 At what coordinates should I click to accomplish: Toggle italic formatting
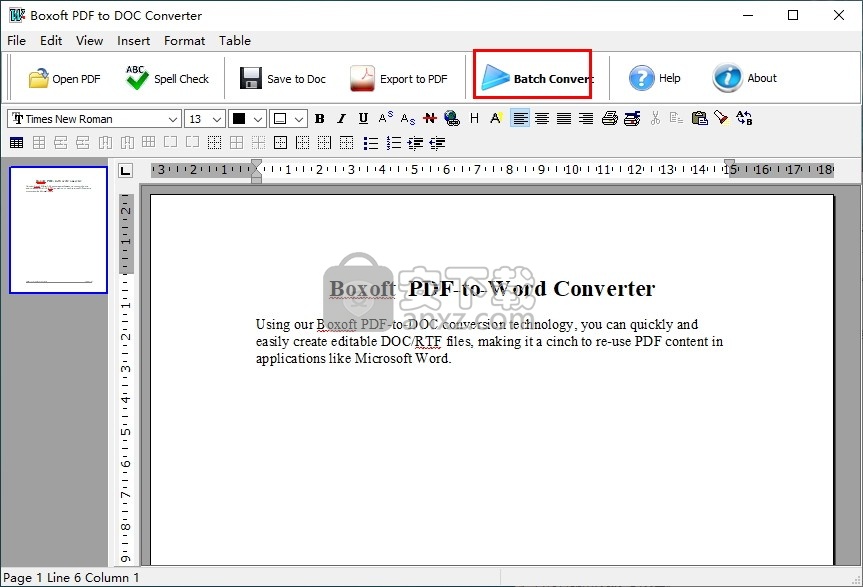coord(341,118)
